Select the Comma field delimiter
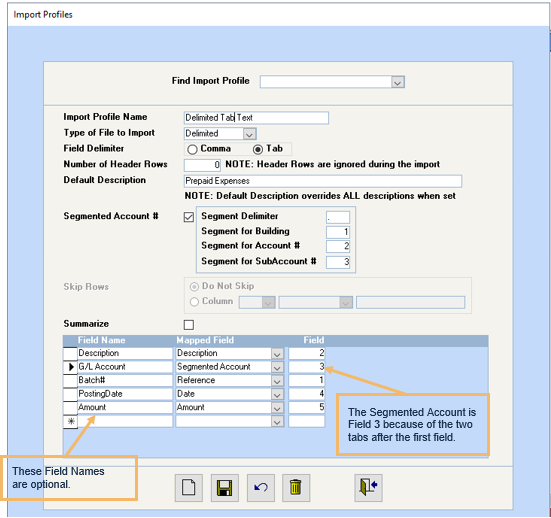 tap(192, 149)
